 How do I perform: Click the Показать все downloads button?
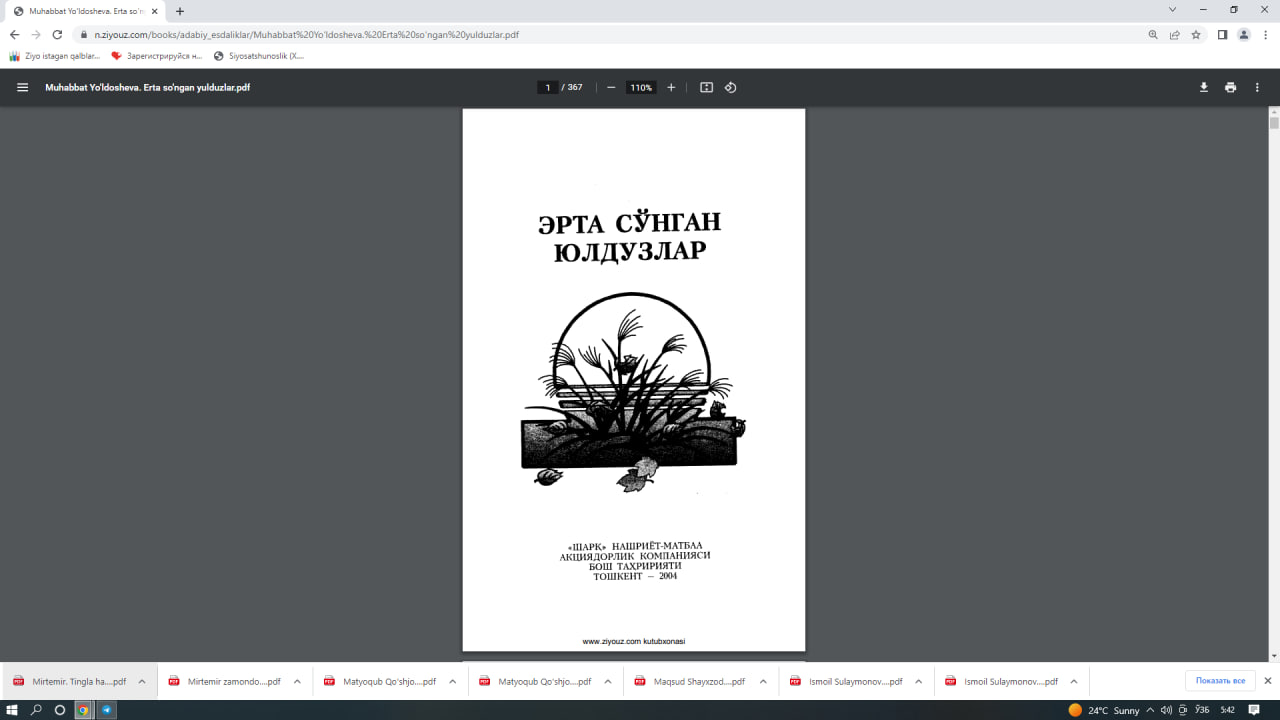pos(1219,680)
